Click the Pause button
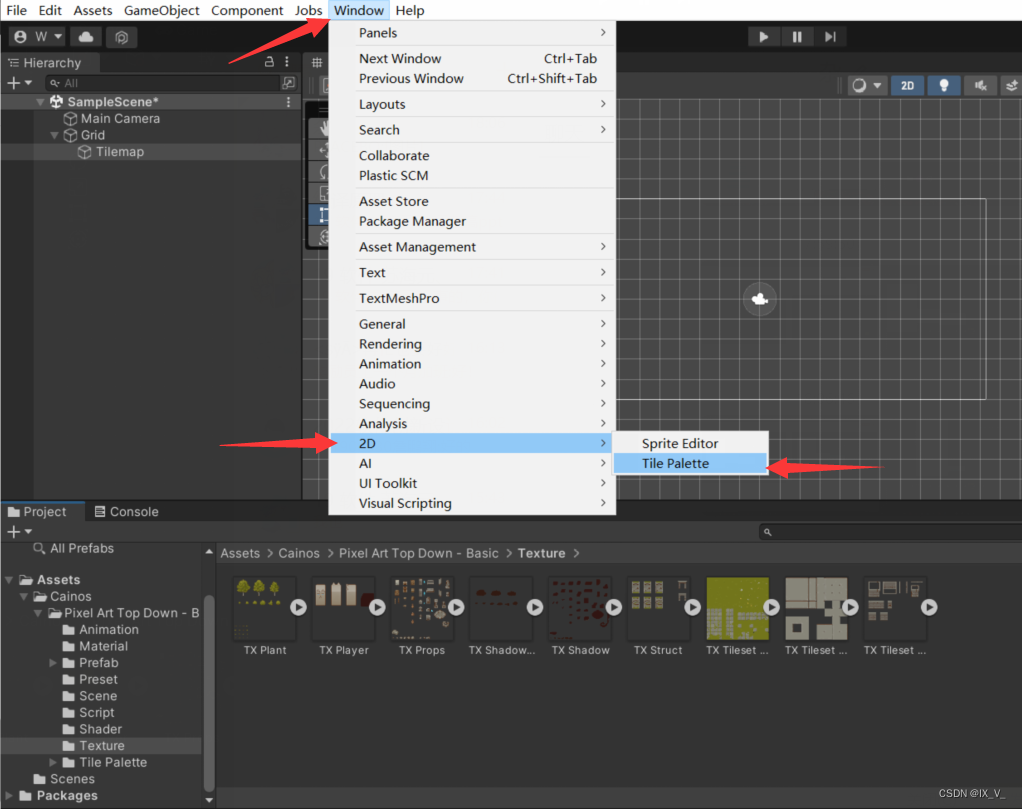The image size is (1022, 809). [x=796, y=37]
